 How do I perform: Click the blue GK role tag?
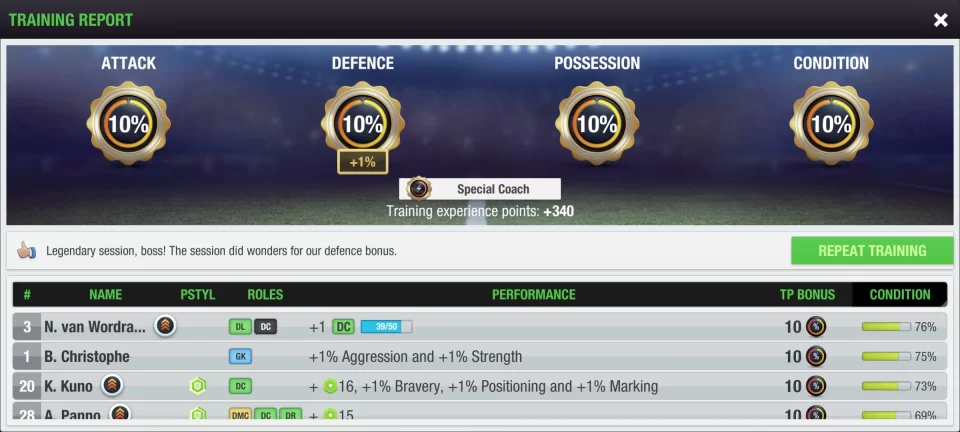(x=240, y=357)
